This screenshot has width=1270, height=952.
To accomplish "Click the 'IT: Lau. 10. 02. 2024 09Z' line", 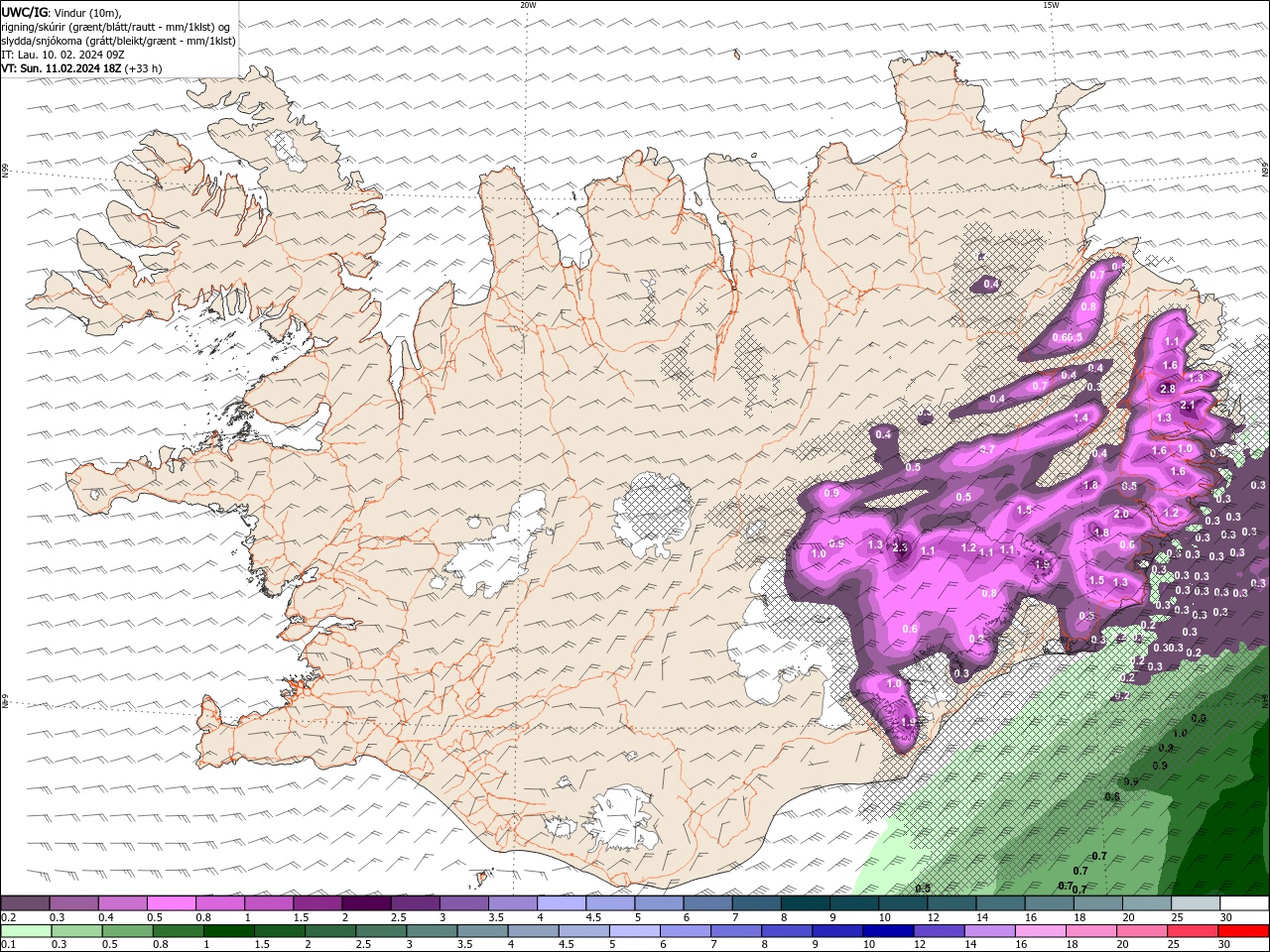I will (63, 55).
